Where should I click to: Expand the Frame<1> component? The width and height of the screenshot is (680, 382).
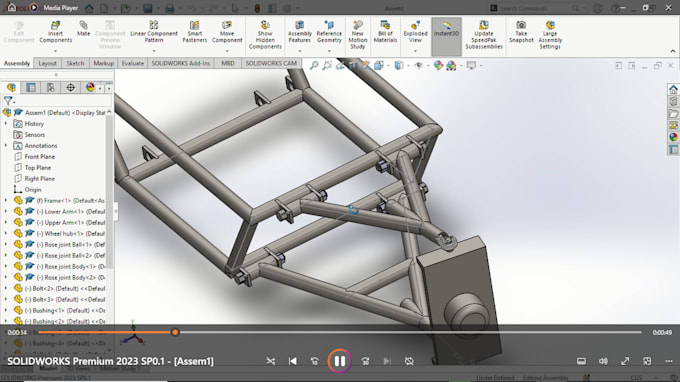click(6, 200)
